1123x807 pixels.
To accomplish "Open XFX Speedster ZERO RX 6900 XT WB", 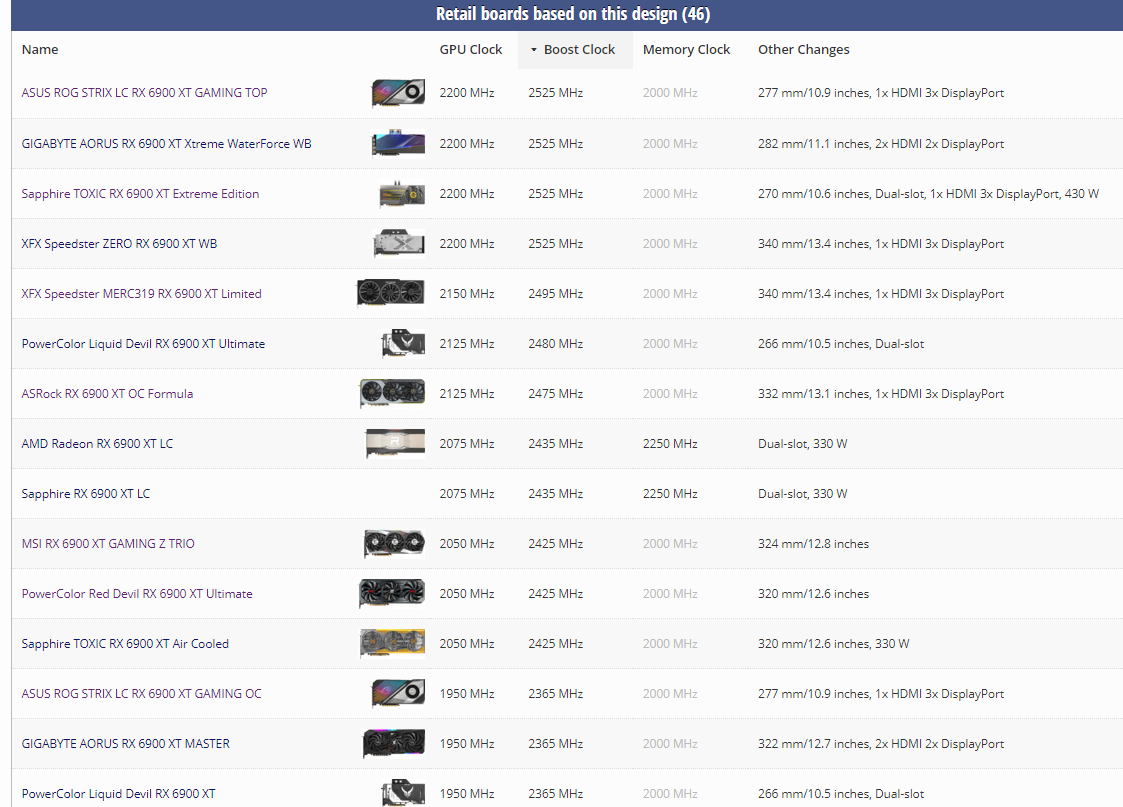I will pyautogui.click(x=119, y=243).
